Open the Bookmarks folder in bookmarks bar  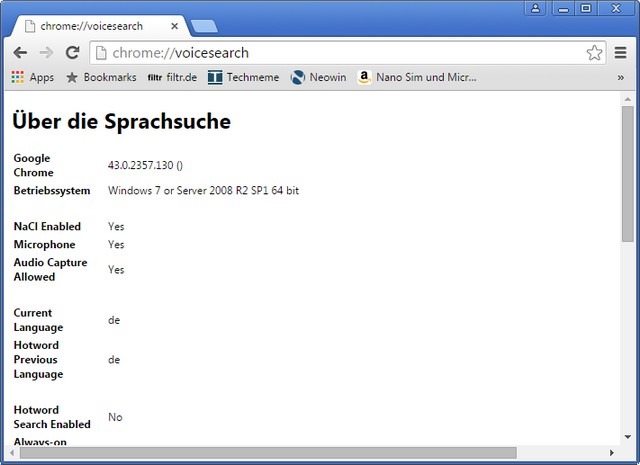(101, 77)
